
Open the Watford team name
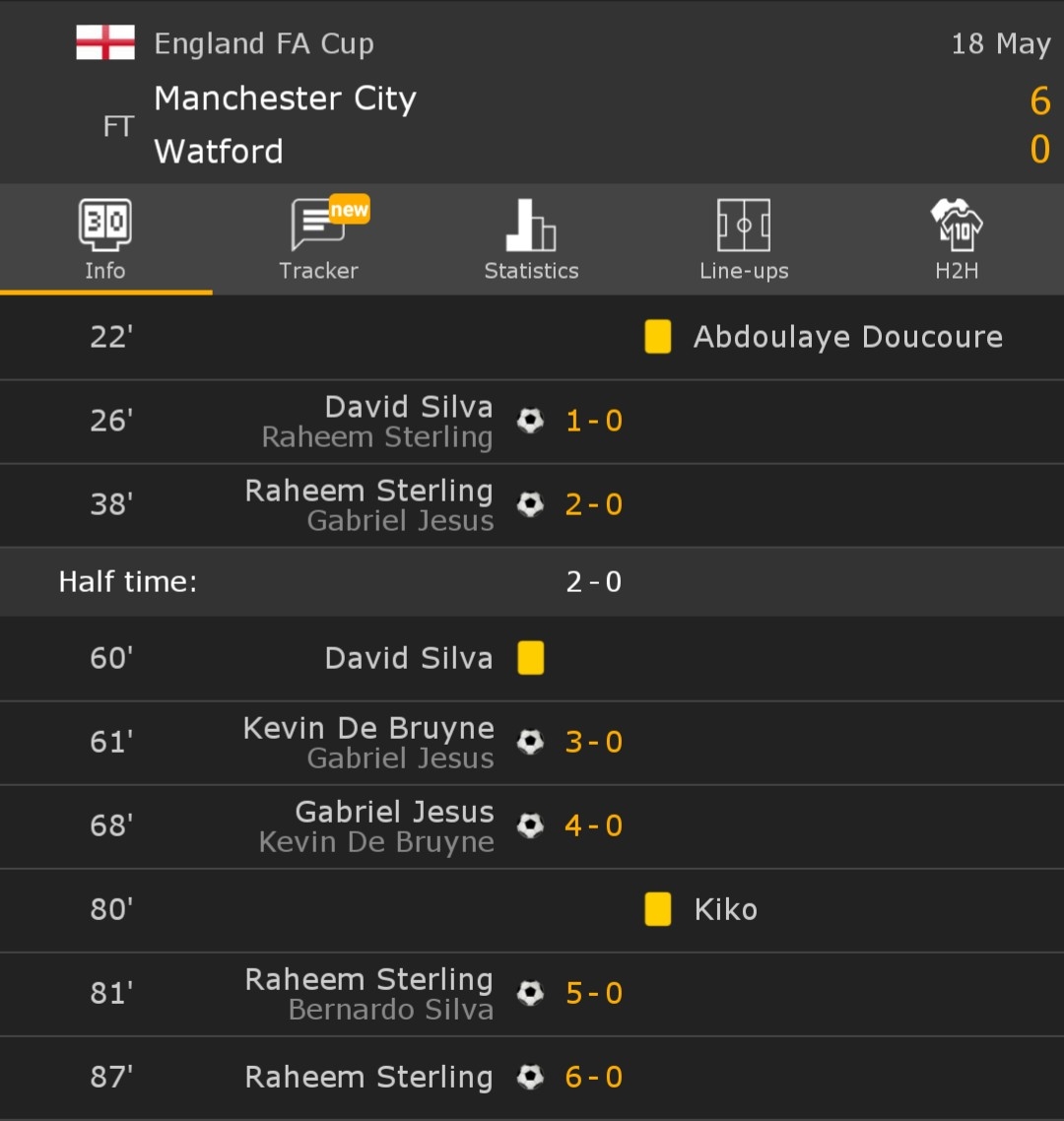219,151
